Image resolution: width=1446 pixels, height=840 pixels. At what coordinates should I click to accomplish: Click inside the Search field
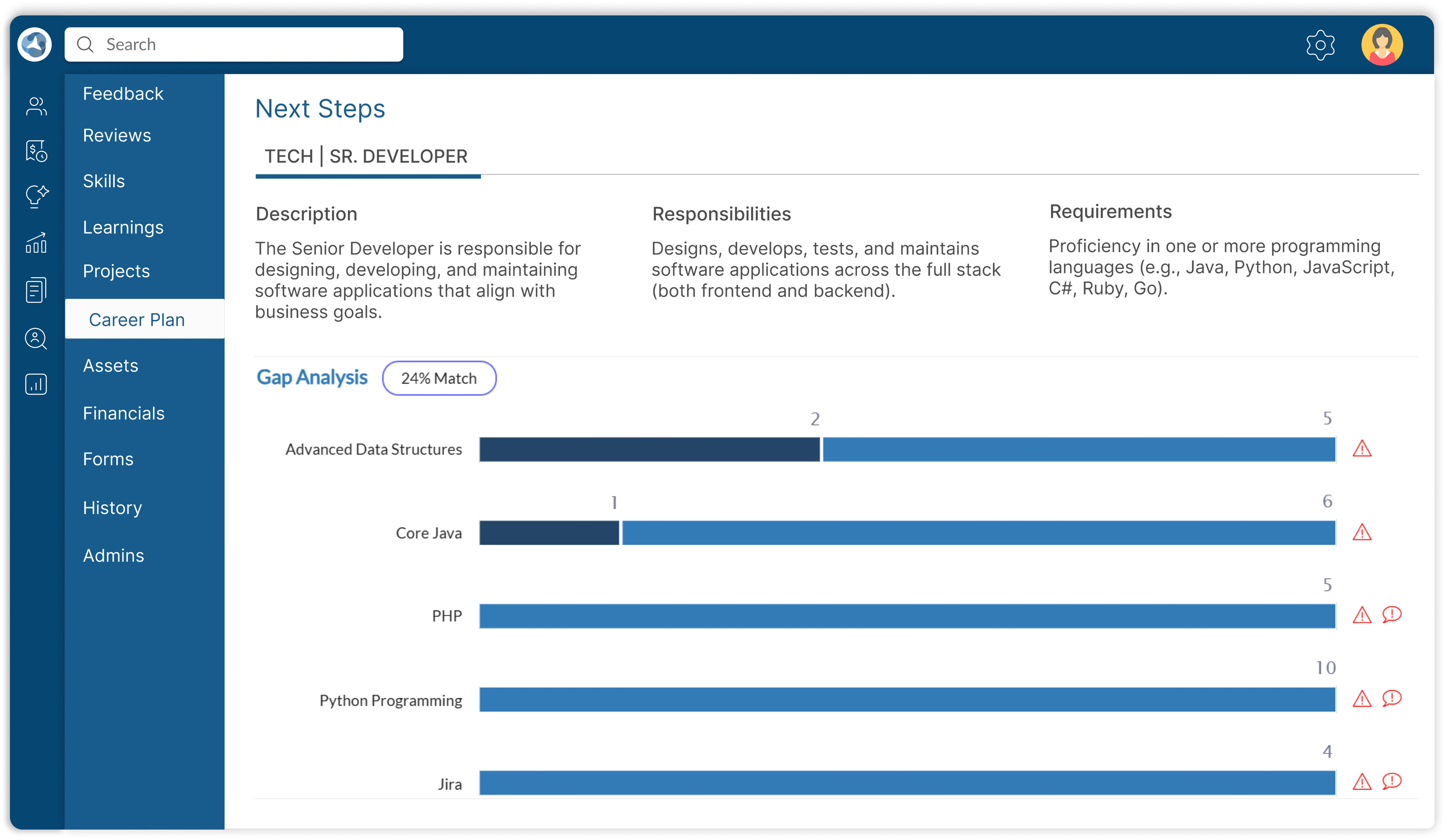click(x=229, y=44)
